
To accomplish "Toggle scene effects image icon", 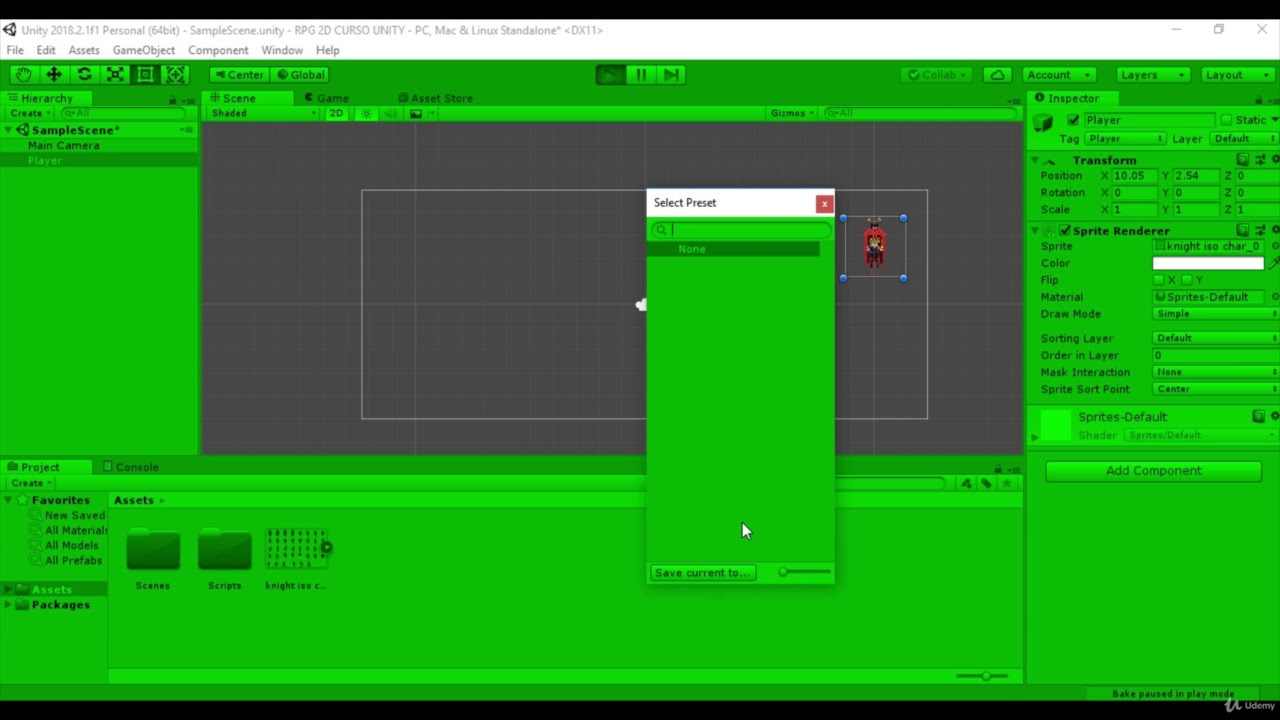I will coord(416,113).
